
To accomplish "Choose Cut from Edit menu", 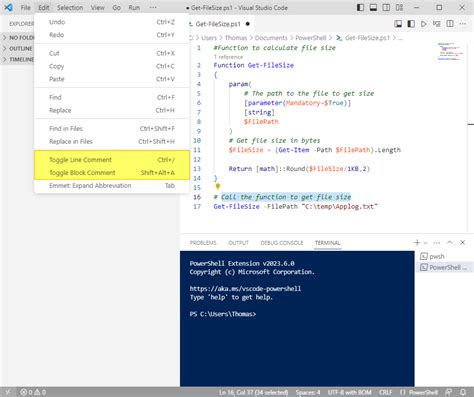I will tap(112, 53).
